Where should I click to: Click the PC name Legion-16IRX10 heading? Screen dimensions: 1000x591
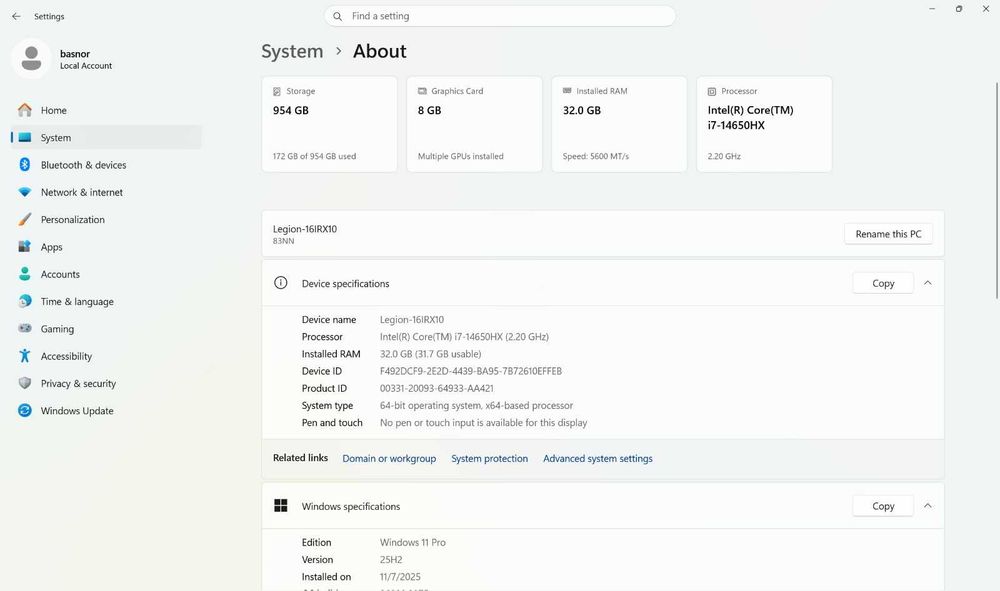[x=305, y=229]
